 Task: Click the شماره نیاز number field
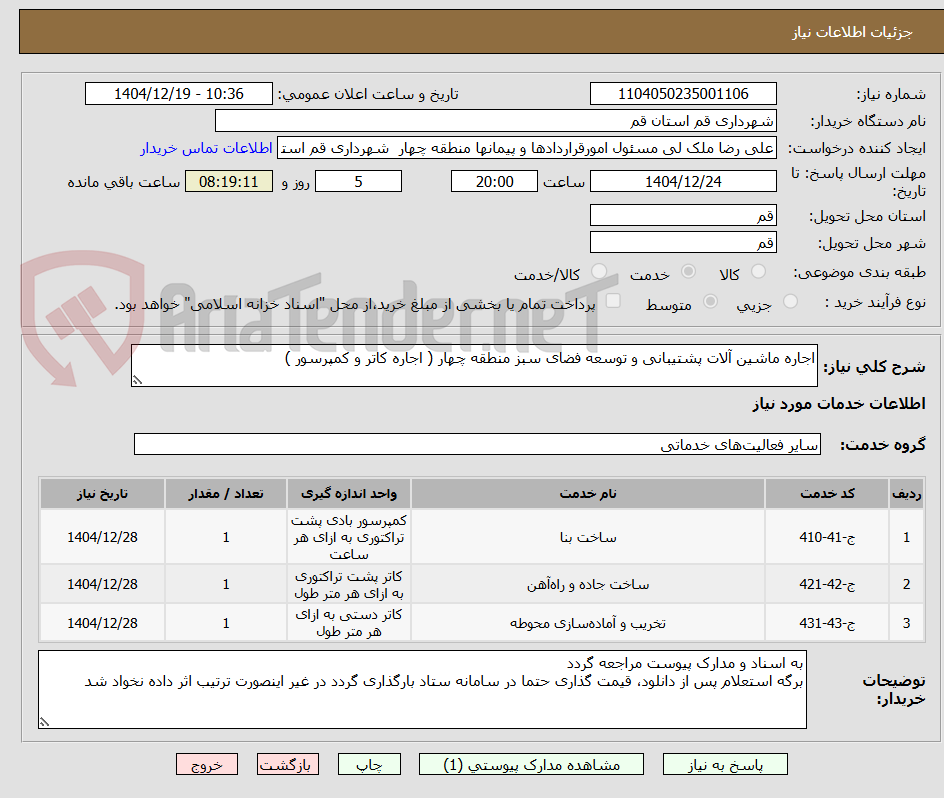[683, 94]
